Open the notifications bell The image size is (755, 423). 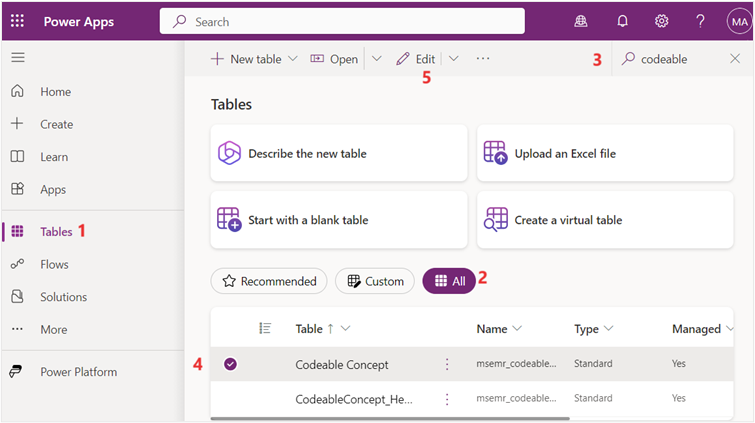[x=622, y=21]
